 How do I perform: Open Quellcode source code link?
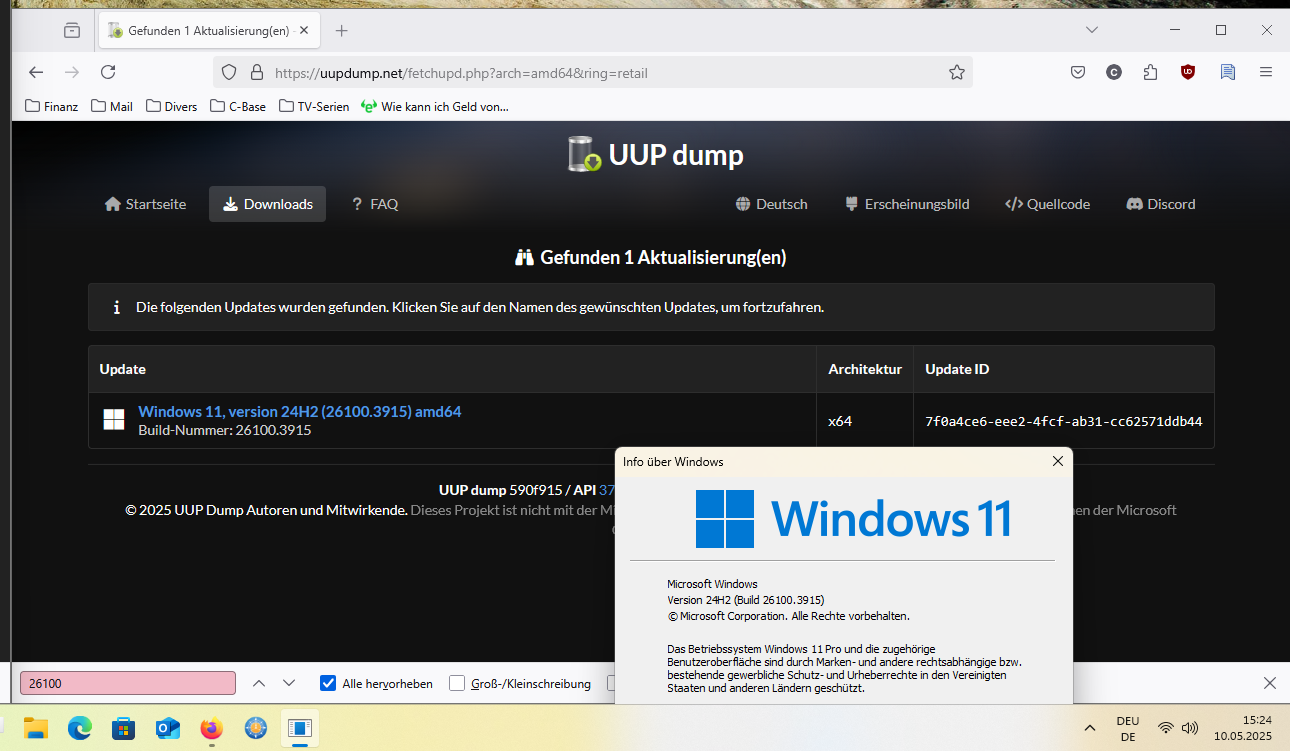click(1047, 204)
